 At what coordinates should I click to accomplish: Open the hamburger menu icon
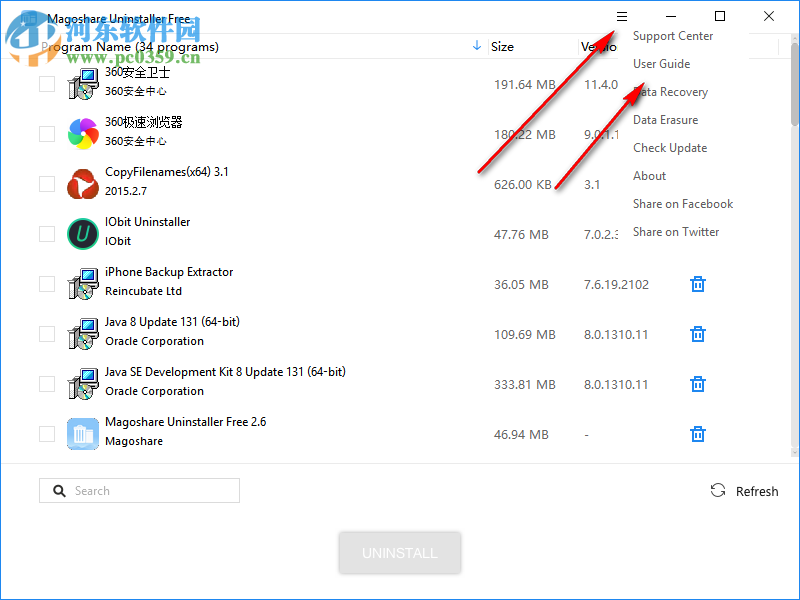pyautogui.click(x=622, y=16)
